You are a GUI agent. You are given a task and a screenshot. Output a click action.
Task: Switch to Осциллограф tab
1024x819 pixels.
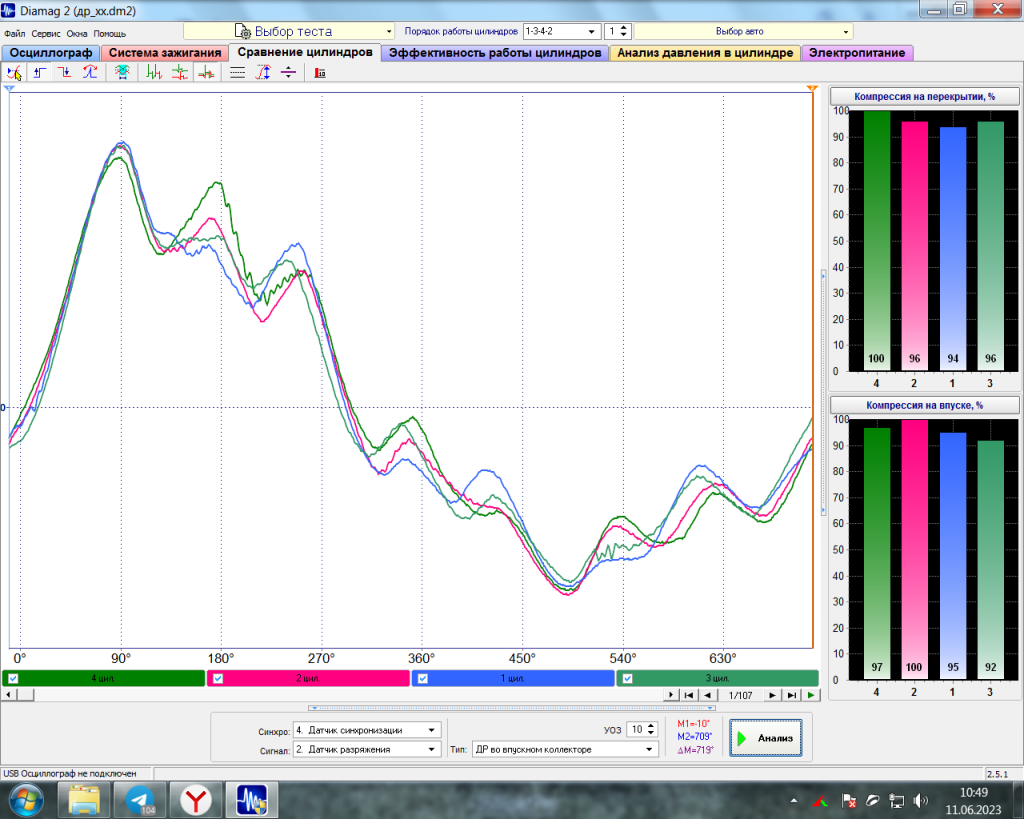tap(51, 53)
